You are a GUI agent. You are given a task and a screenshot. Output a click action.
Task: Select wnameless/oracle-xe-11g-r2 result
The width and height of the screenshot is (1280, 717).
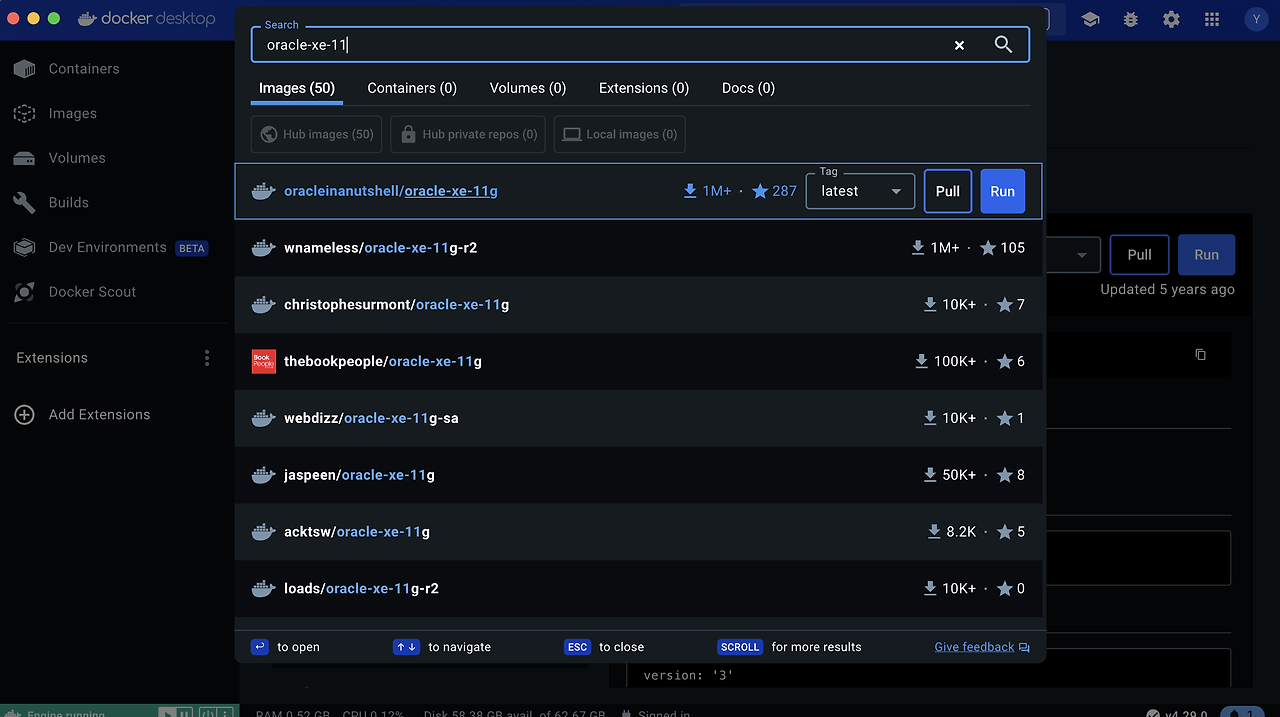[638, 248]
